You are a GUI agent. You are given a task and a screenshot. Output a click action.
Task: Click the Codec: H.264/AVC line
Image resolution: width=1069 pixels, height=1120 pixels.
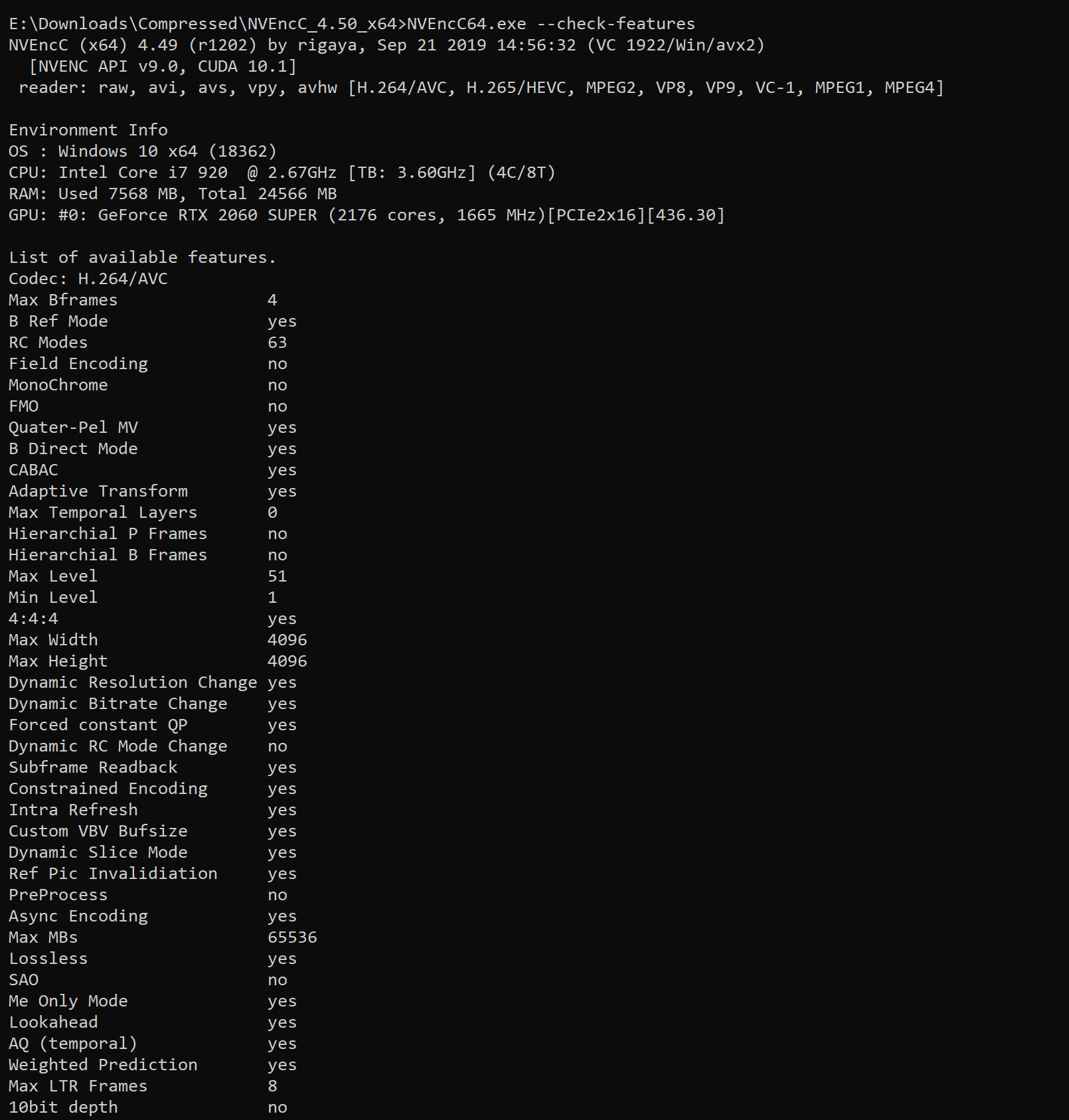click(88, 279)
